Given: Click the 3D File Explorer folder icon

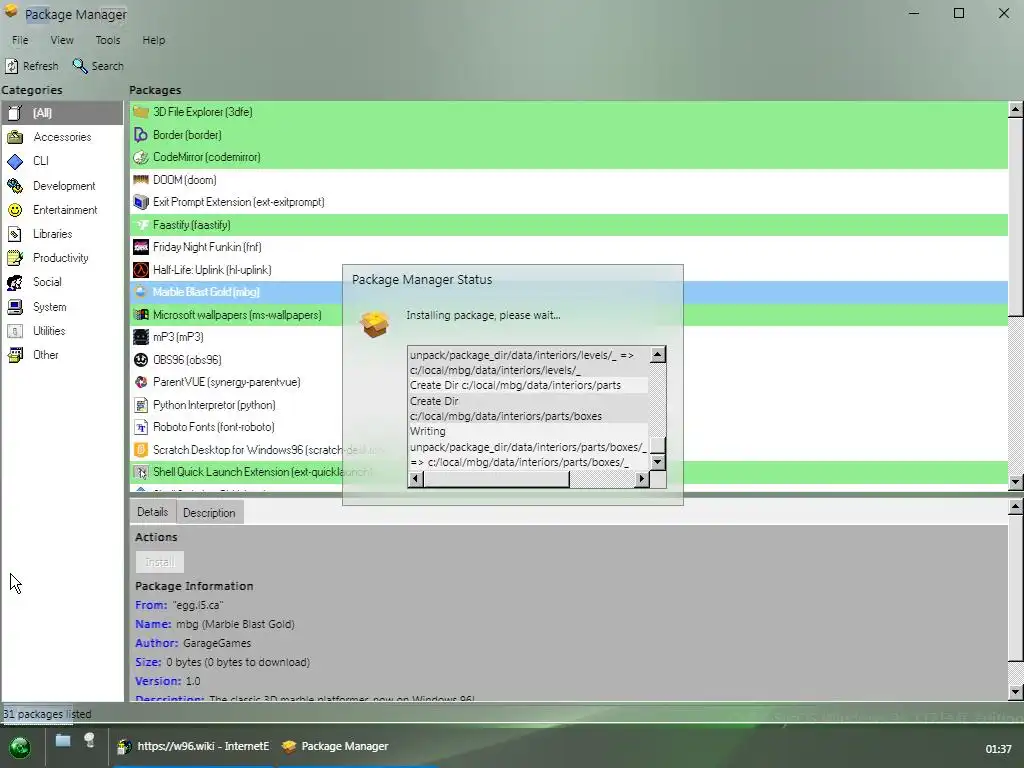Looking at the screenshot, I should pos(141,112).
